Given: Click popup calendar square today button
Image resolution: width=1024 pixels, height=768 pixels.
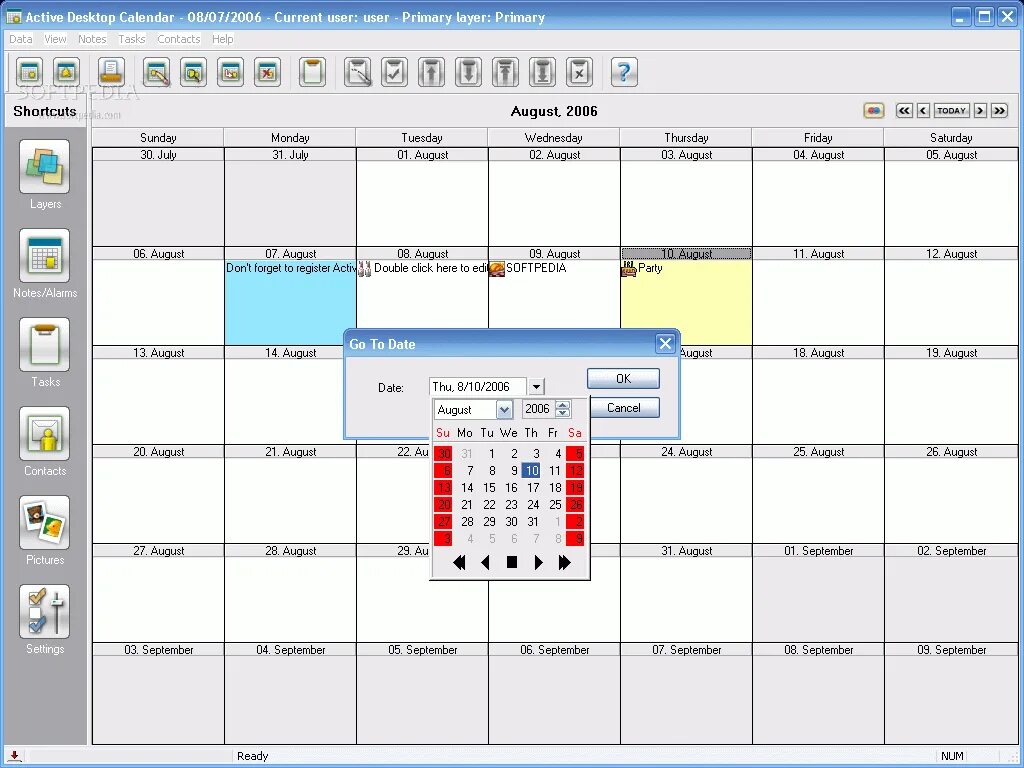Looking at the screenshot, I should point(512,562).
